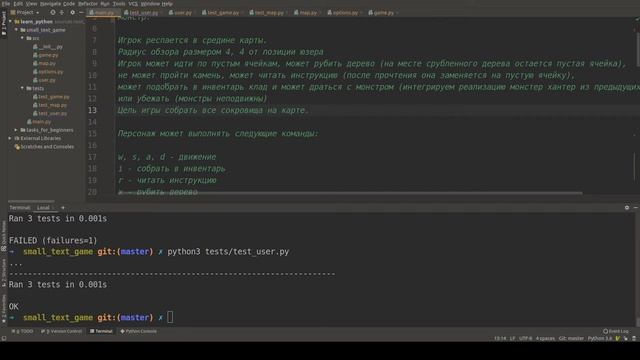Hide the terminal panel with minus icon

(x=636, y=208)
